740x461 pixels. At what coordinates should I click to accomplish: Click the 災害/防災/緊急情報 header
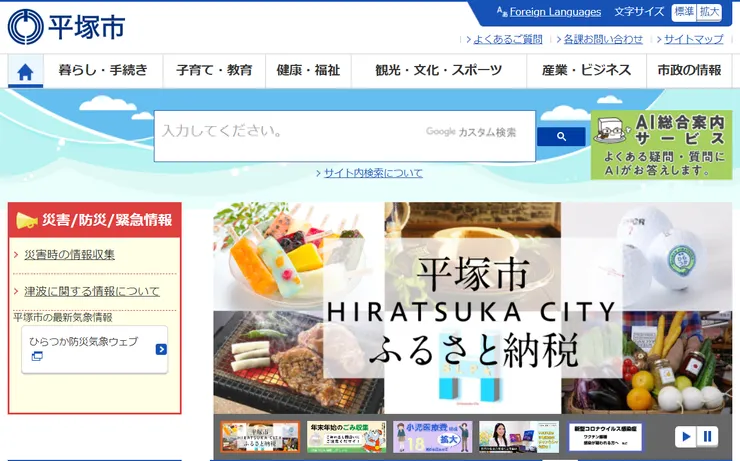tap(94, 220)
